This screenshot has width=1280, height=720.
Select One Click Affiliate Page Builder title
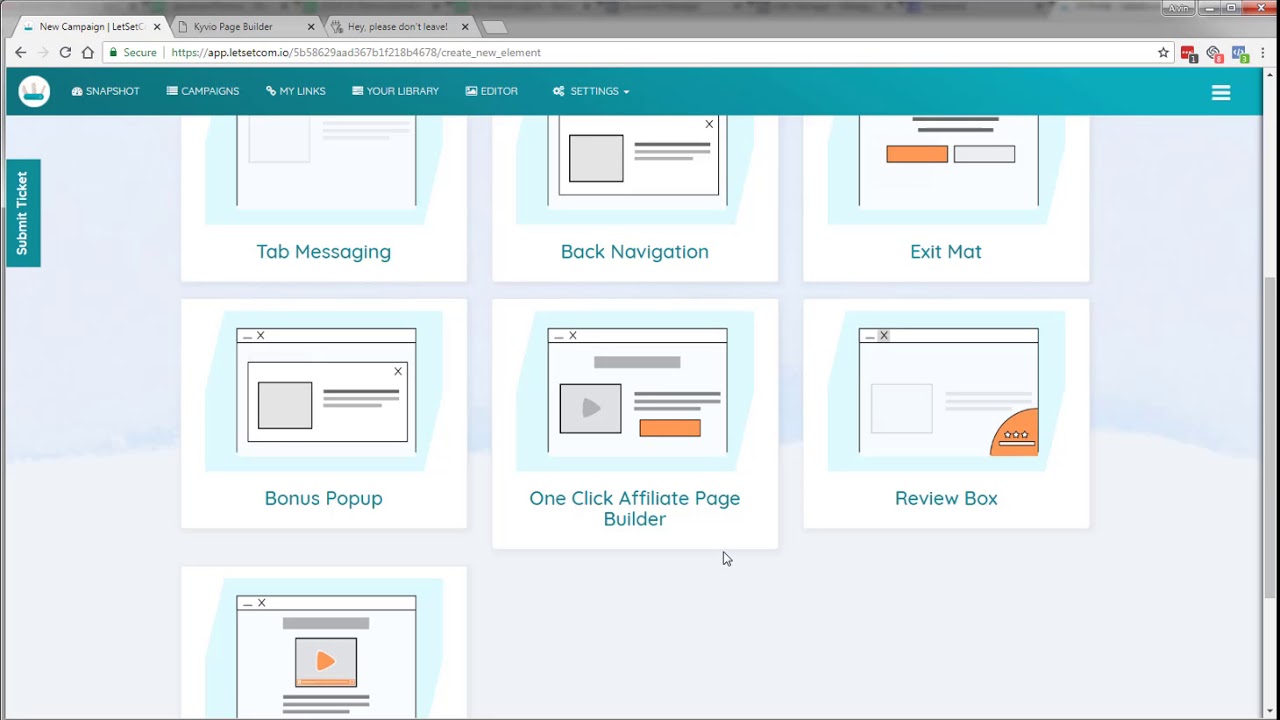tap(635, 508)
